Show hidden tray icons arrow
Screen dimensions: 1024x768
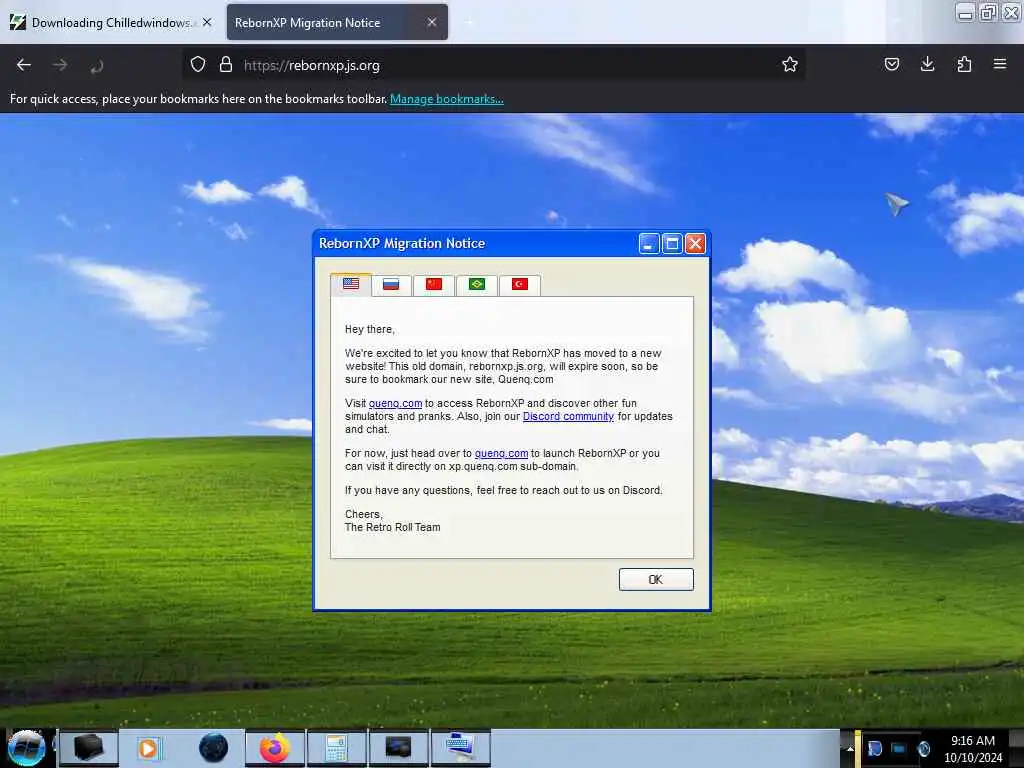tap(850, 749)
